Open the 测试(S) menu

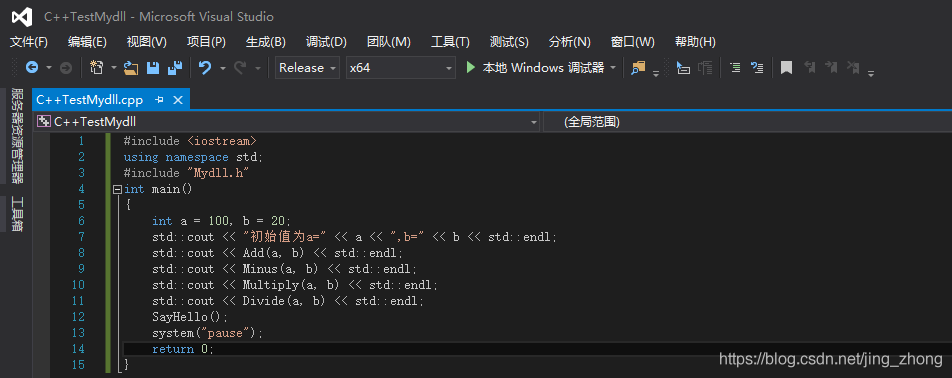(x=509, y=42)
